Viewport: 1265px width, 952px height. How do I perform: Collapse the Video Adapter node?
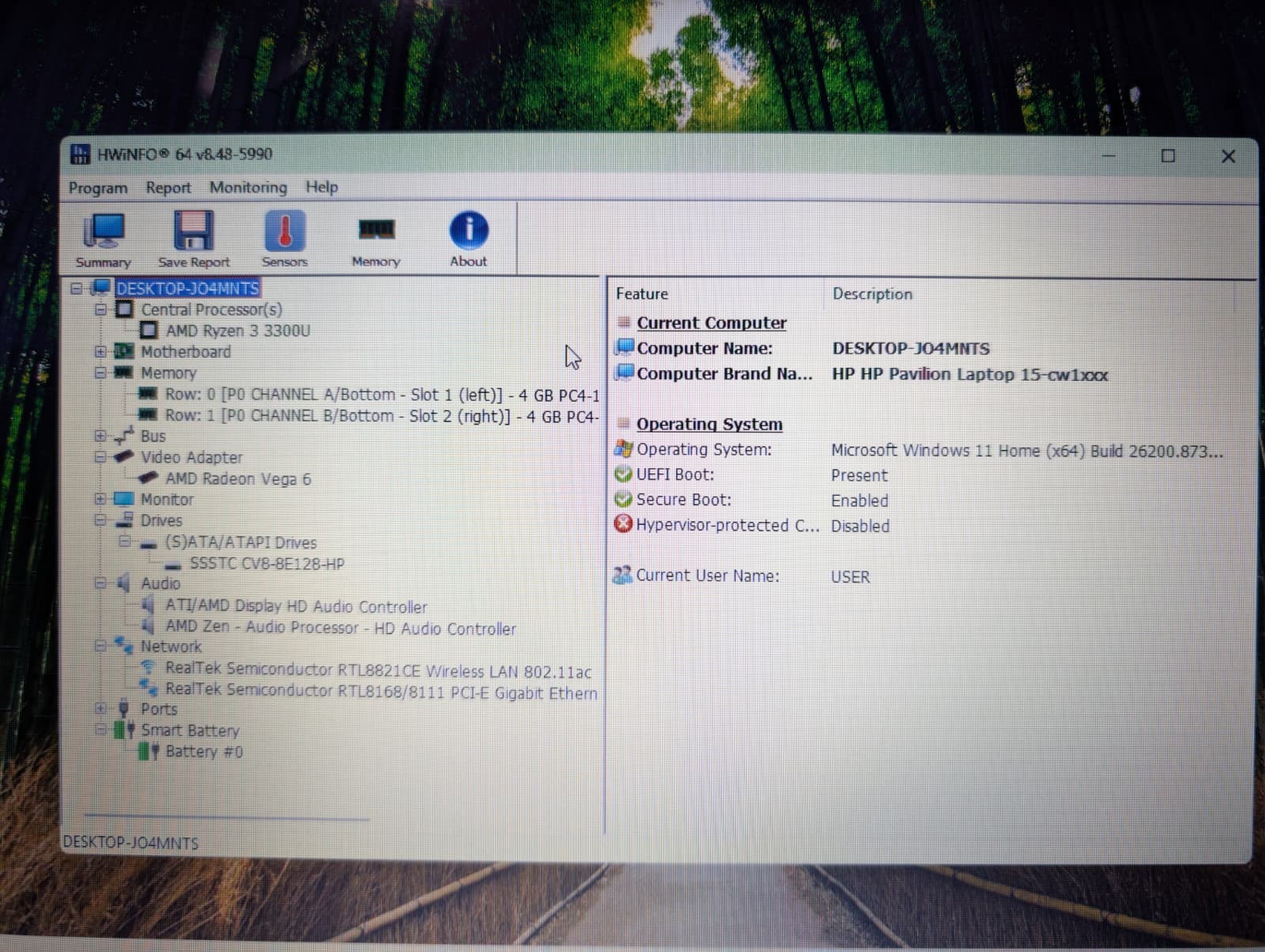(100, 456)
